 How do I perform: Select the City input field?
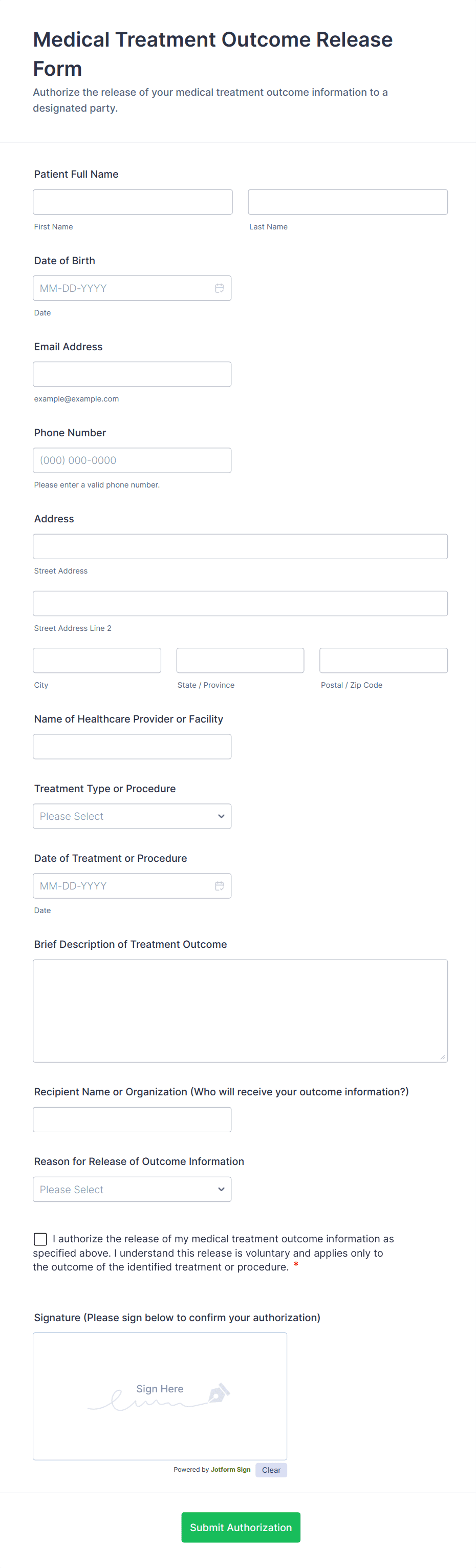(97, 661)
